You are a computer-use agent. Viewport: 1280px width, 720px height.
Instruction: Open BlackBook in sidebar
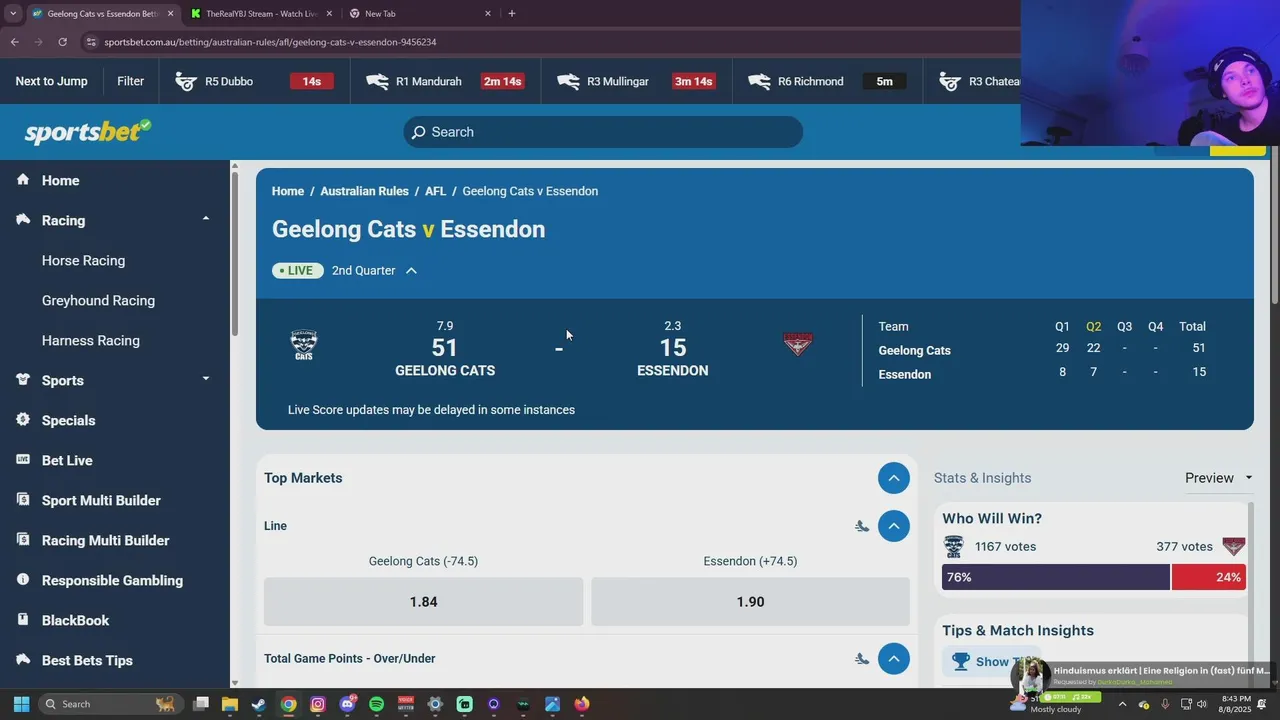[75, 620]
